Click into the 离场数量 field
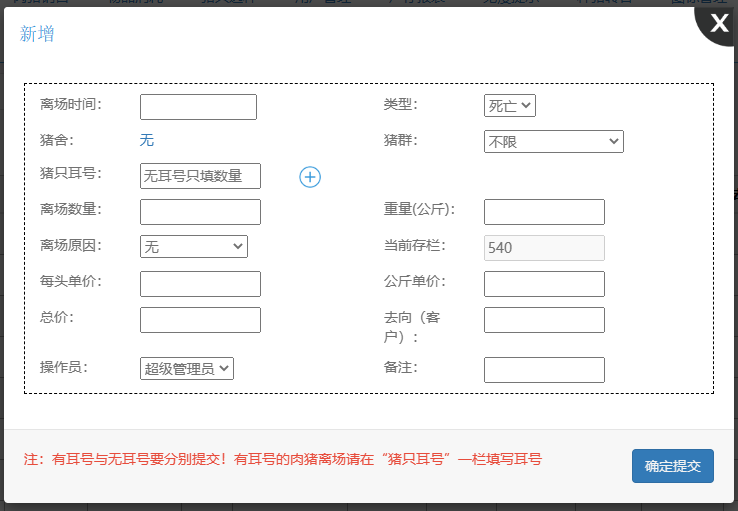Screen dimensions: 738x511 coord(200,212)
